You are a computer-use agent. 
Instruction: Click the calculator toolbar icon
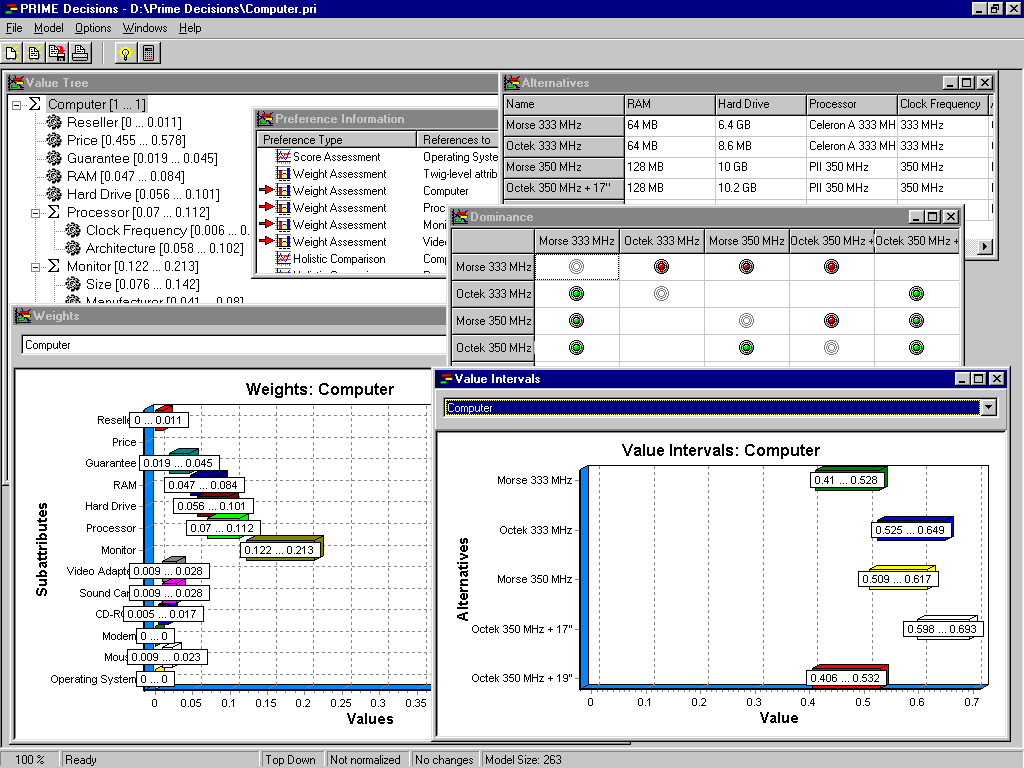[x=148, y=53]
